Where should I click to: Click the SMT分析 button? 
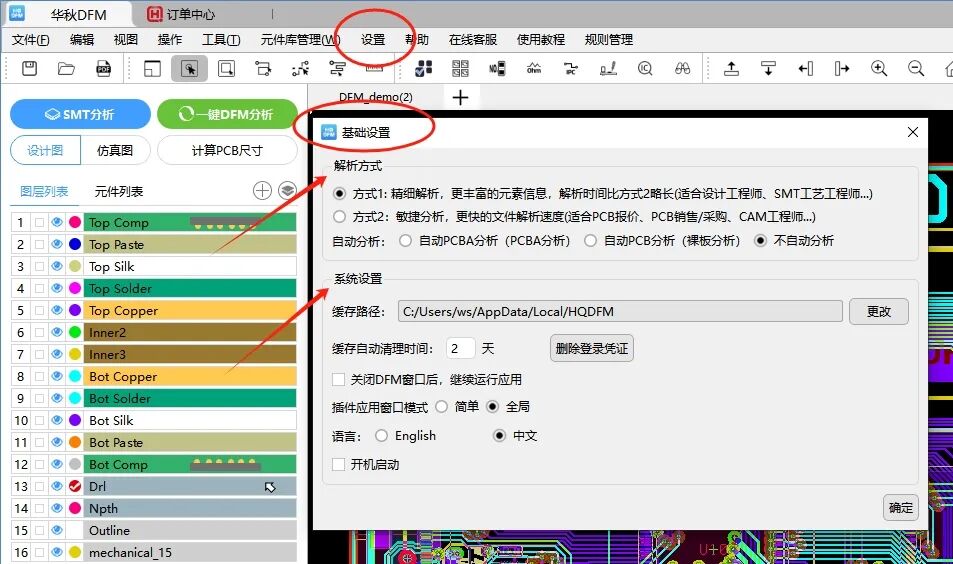pyautogui.click(x=80, y=114)
